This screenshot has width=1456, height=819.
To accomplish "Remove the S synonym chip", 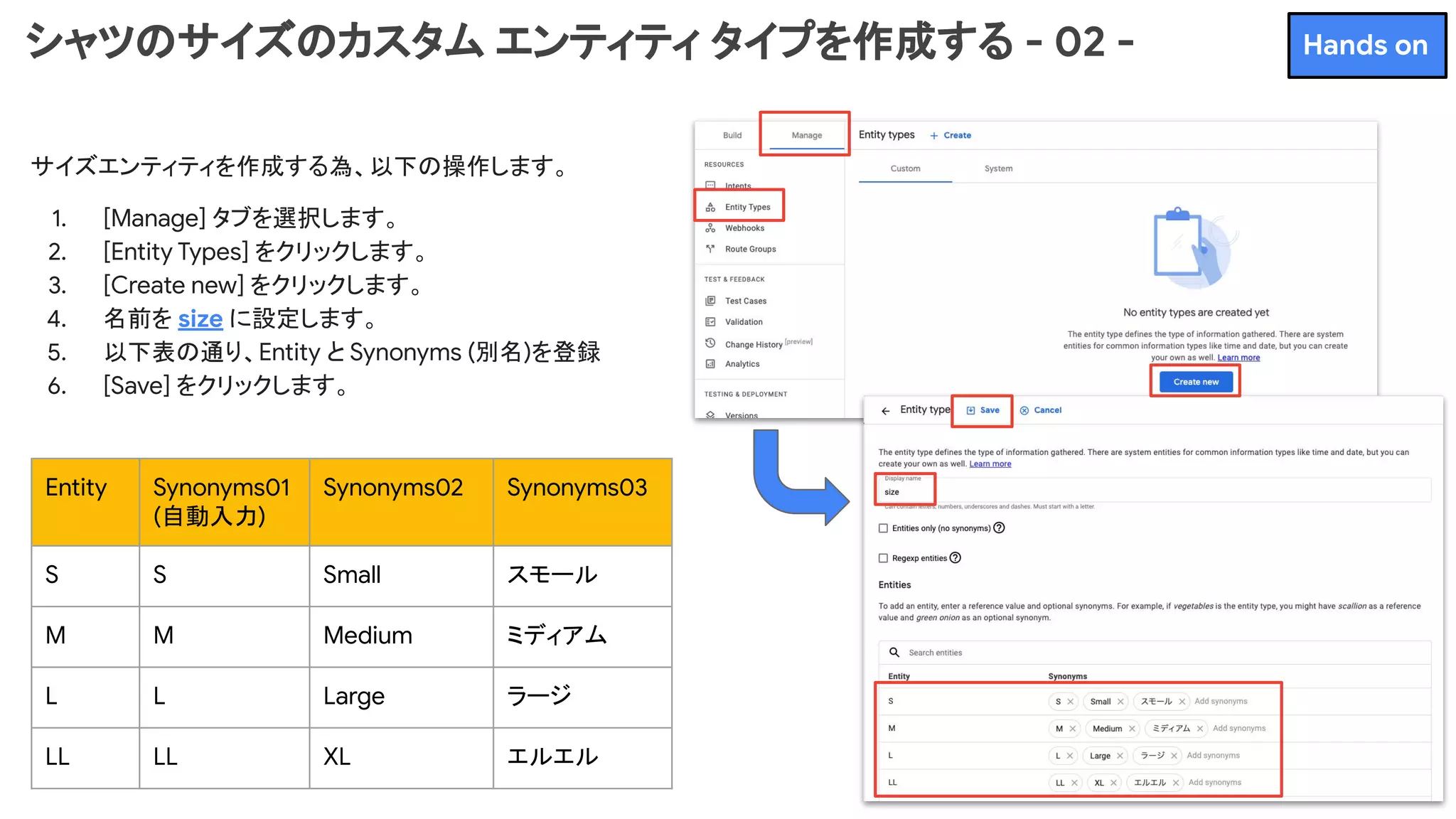I will (1070, 702).
